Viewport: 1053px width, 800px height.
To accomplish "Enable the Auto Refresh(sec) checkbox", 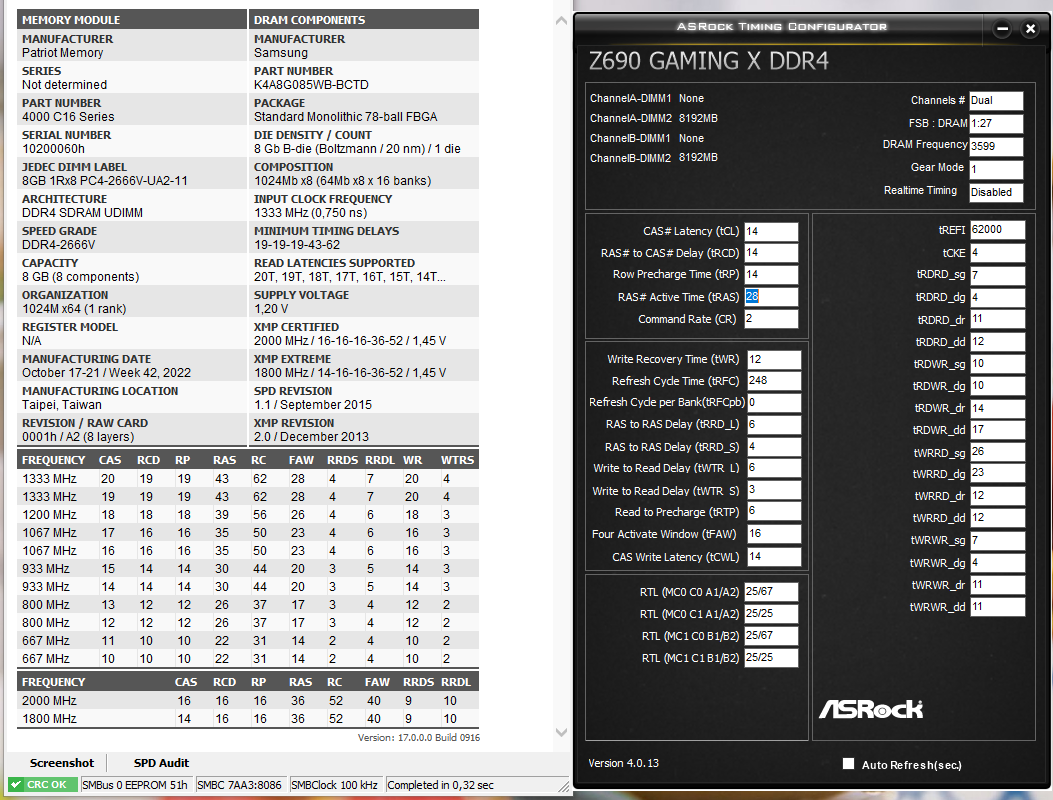I will click(x=848, y=764).
